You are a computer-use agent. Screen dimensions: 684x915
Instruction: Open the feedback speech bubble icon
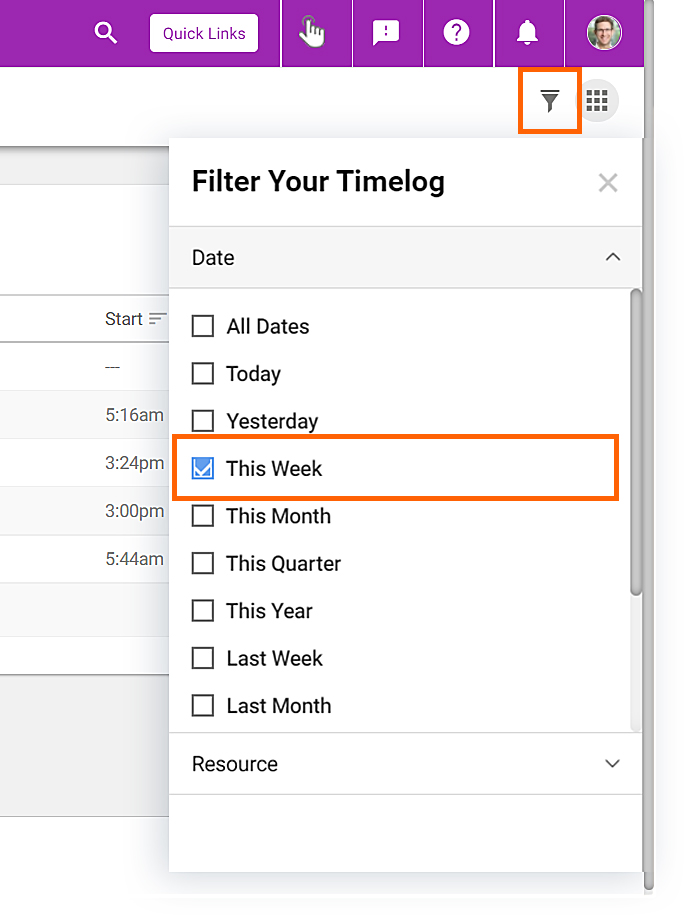tap(386, 33)
